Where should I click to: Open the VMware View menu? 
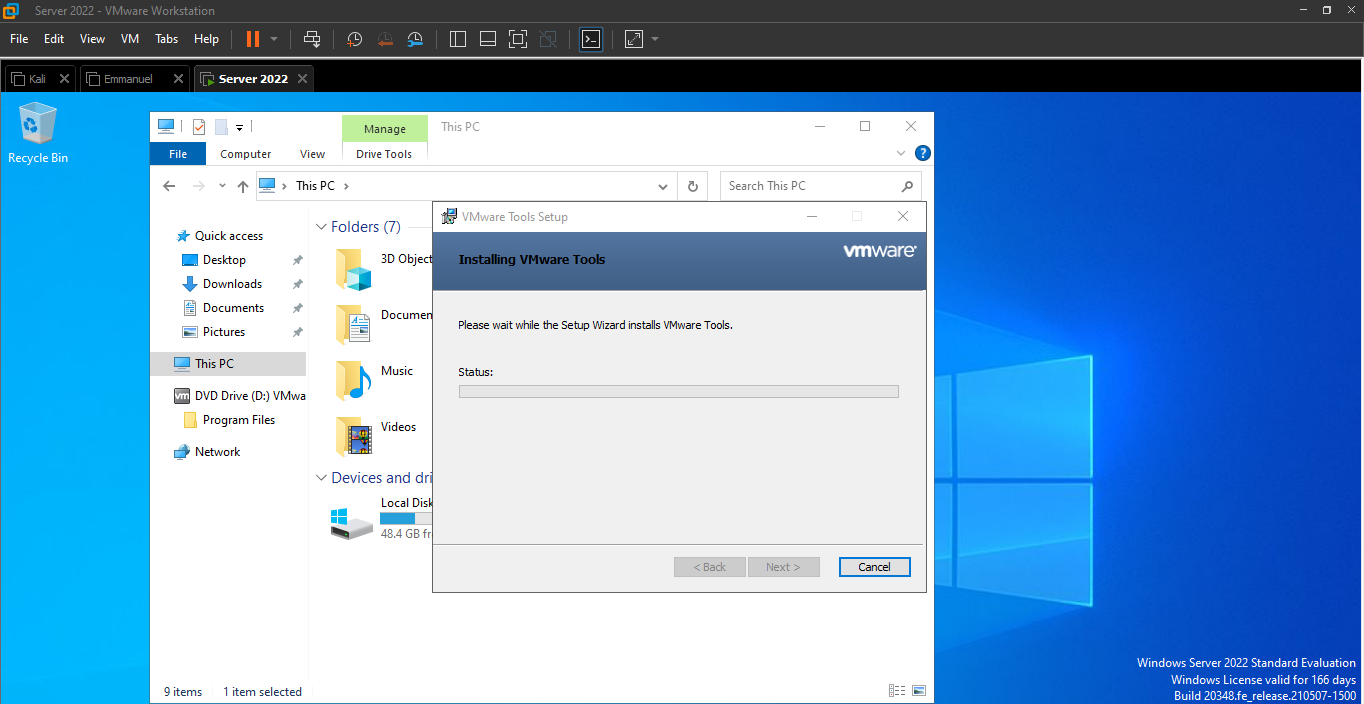pos(92,39)
